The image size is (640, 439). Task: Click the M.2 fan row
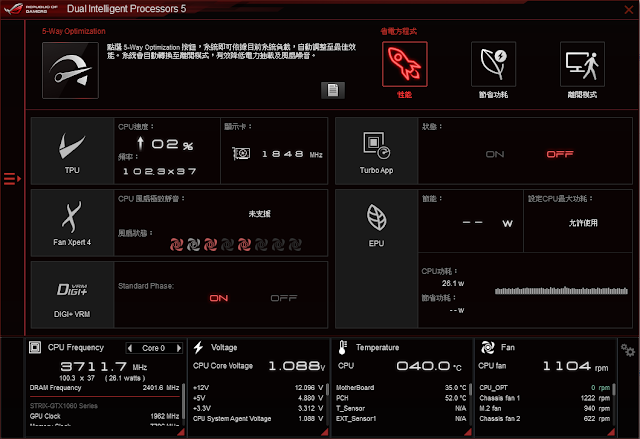(544, 408)
